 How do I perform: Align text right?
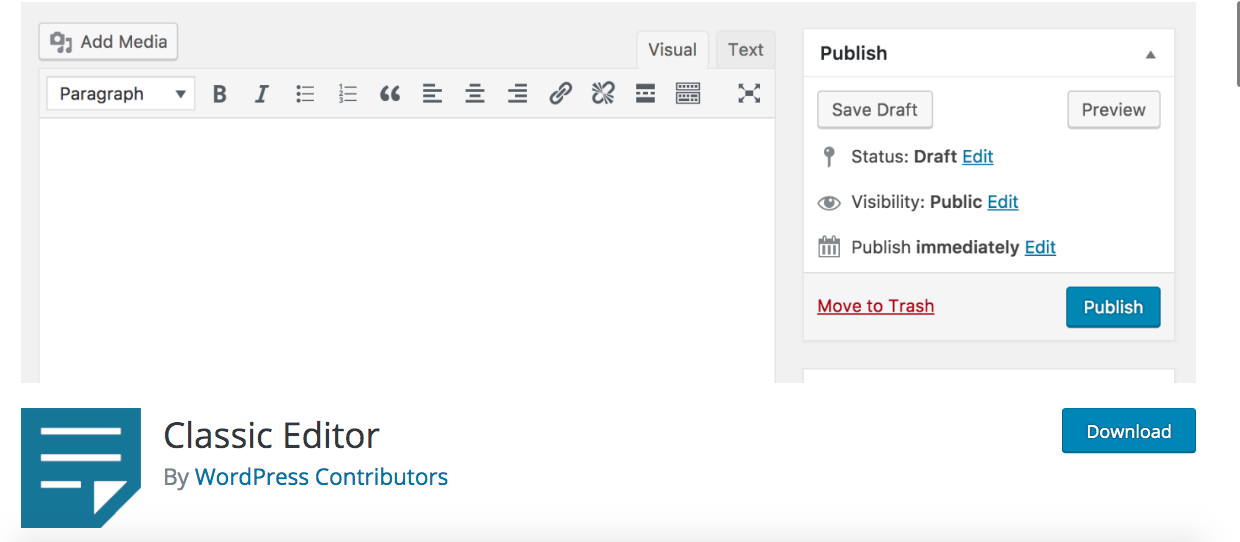(x=517, y=94)
